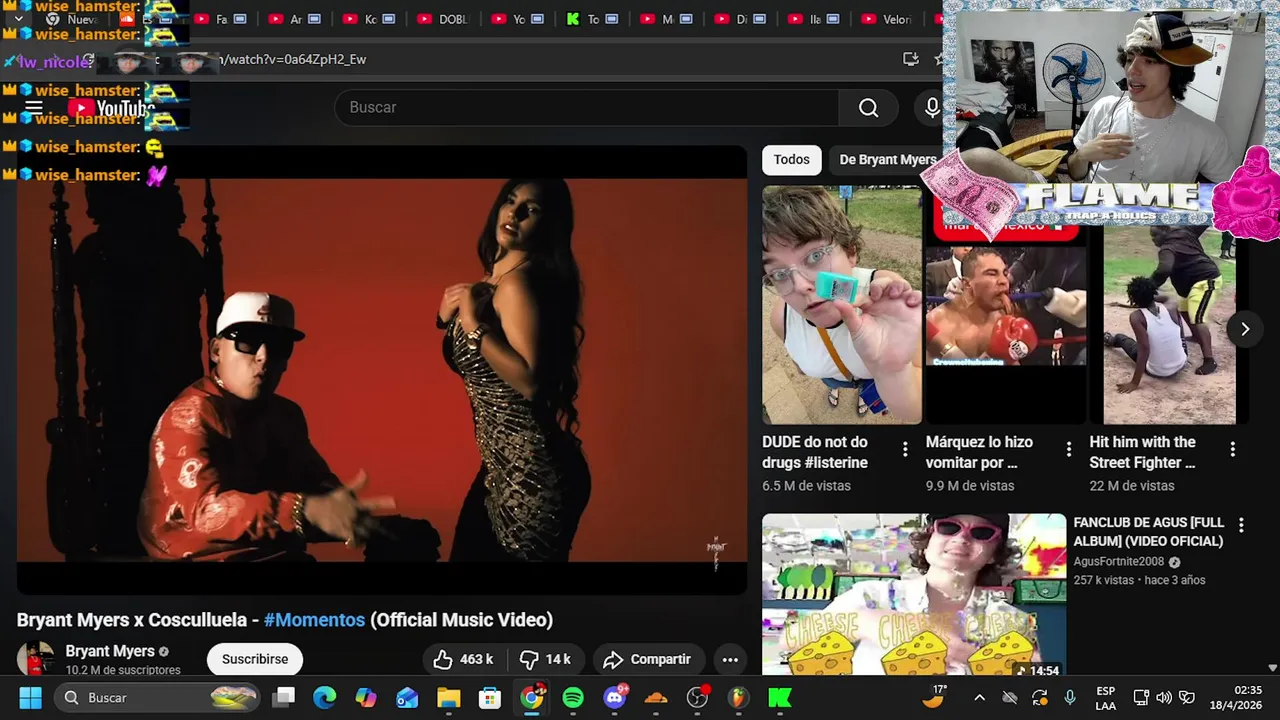Click the '6.5 M de vistas' text

tap(806, 486)
